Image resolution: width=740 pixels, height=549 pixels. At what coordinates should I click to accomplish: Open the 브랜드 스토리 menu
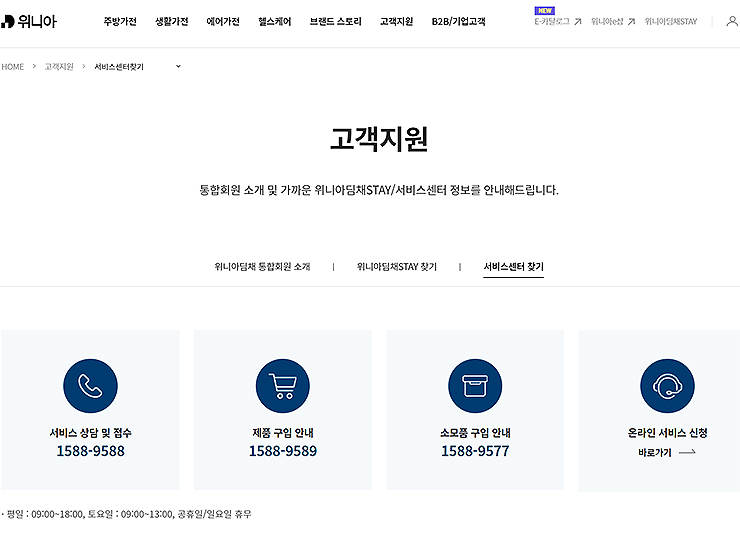[336, 22]
